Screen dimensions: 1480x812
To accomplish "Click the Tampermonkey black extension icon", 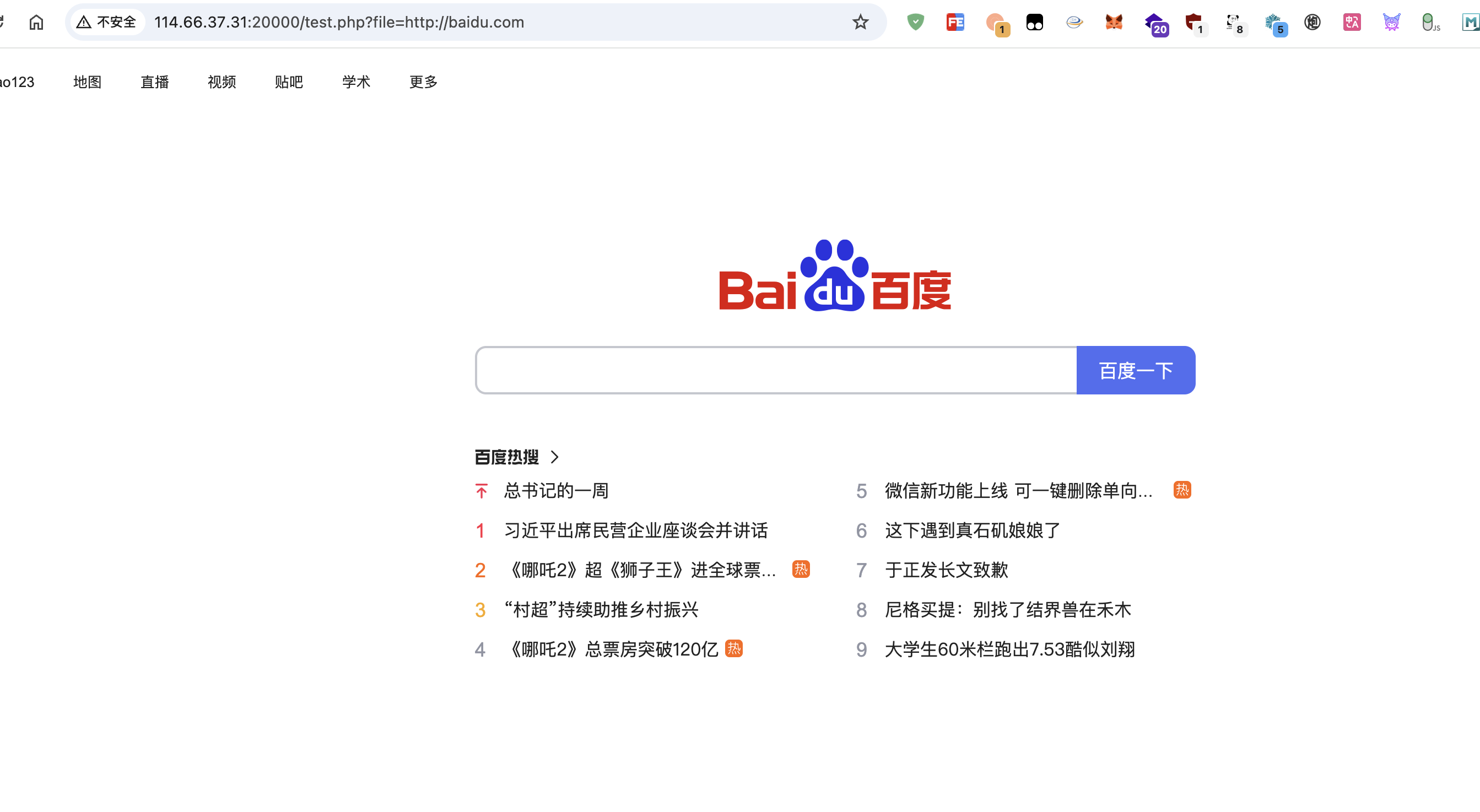I will [x=1034, y=23].
